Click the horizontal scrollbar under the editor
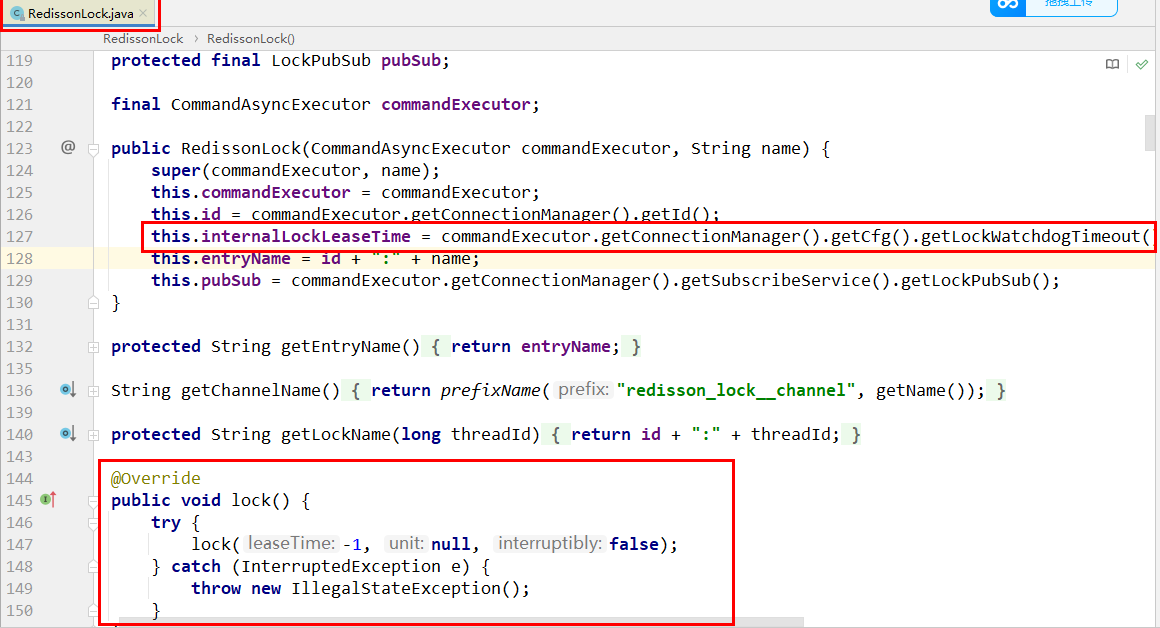This screenshot has height=628, width=1160. 461,622
